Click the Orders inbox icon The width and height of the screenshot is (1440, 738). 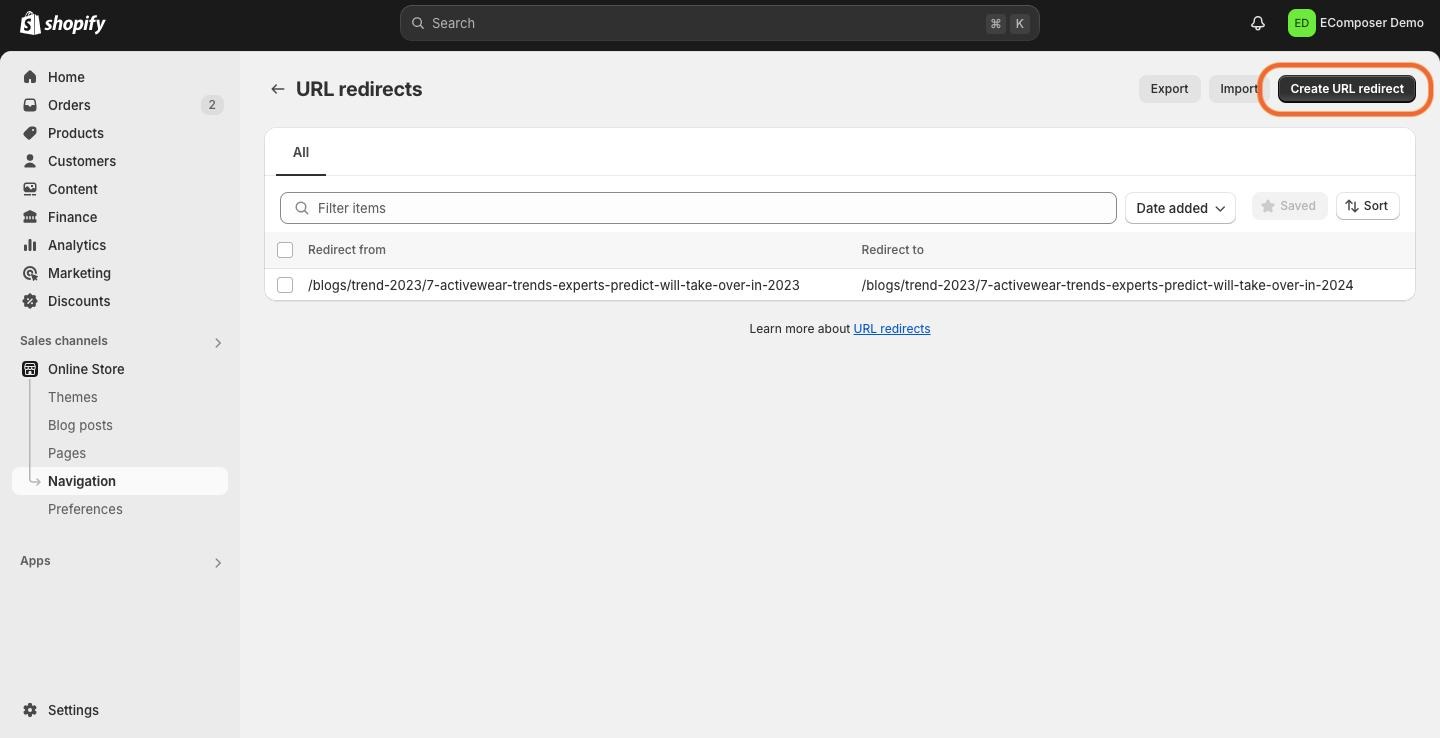click(30, 105)
